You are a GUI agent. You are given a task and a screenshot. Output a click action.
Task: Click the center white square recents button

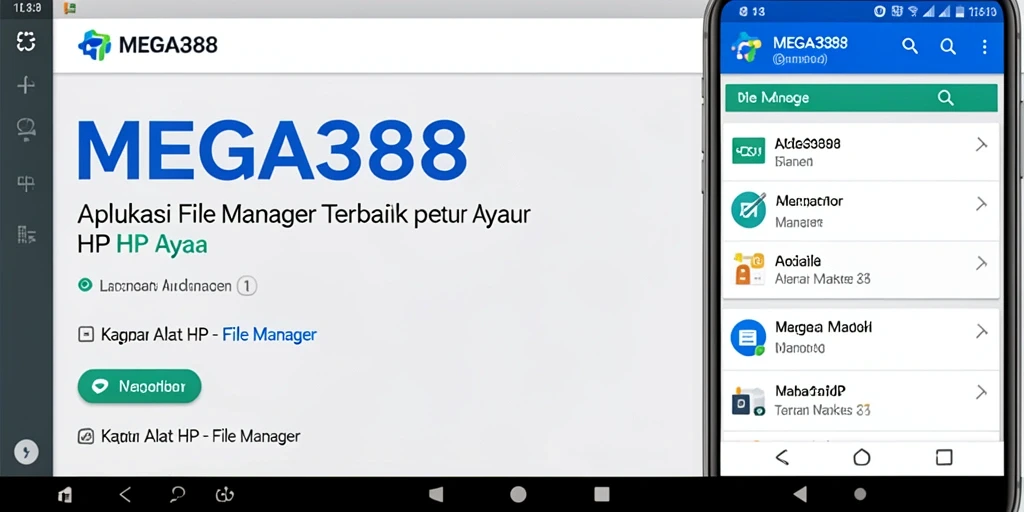(x=601, y=494)
